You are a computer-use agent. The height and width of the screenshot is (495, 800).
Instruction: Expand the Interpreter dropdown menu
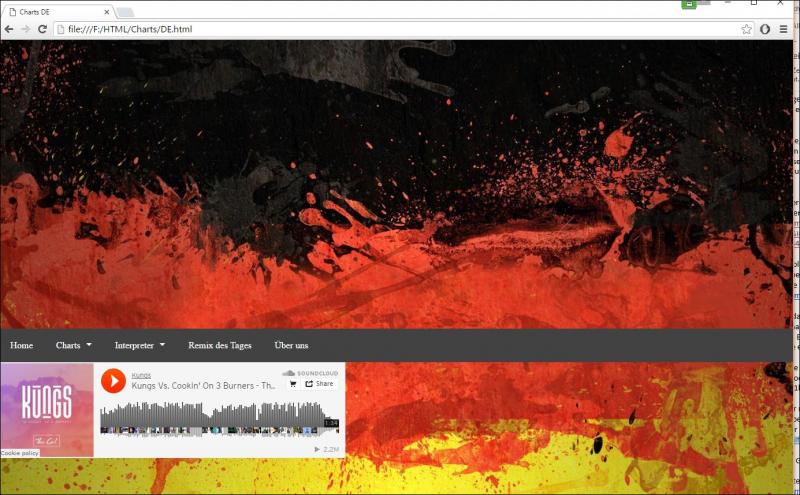coord(140,345)
